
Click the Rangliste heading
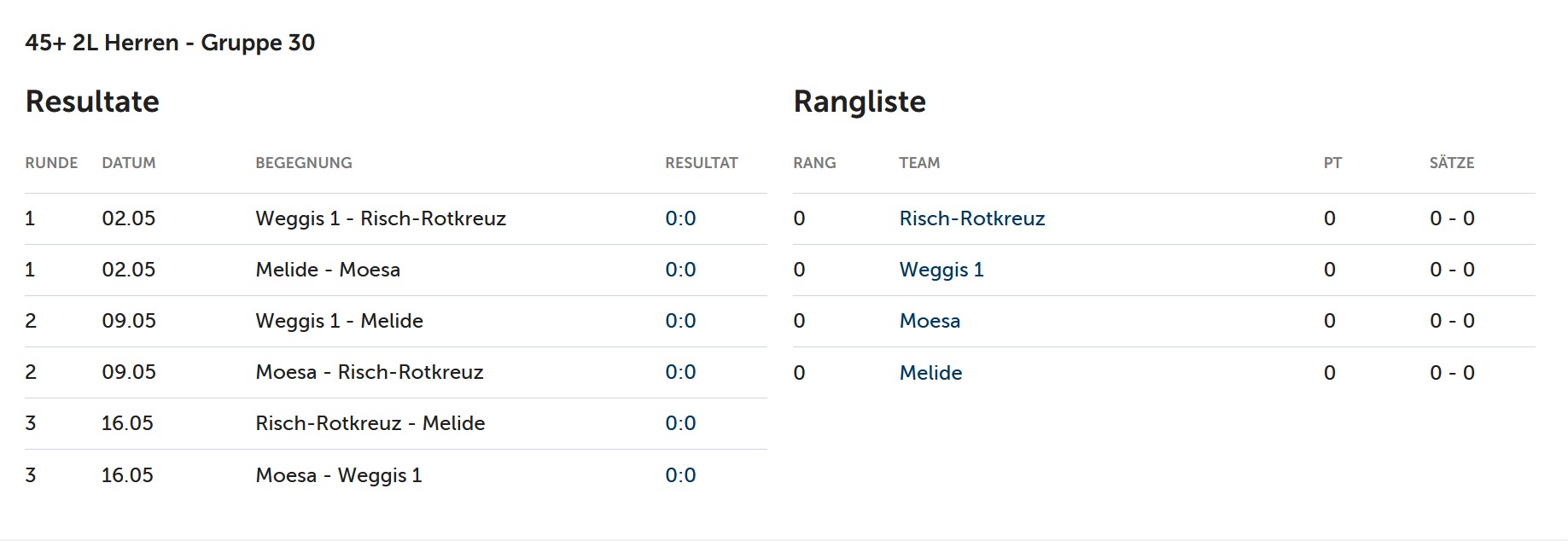tap(860, 102)
